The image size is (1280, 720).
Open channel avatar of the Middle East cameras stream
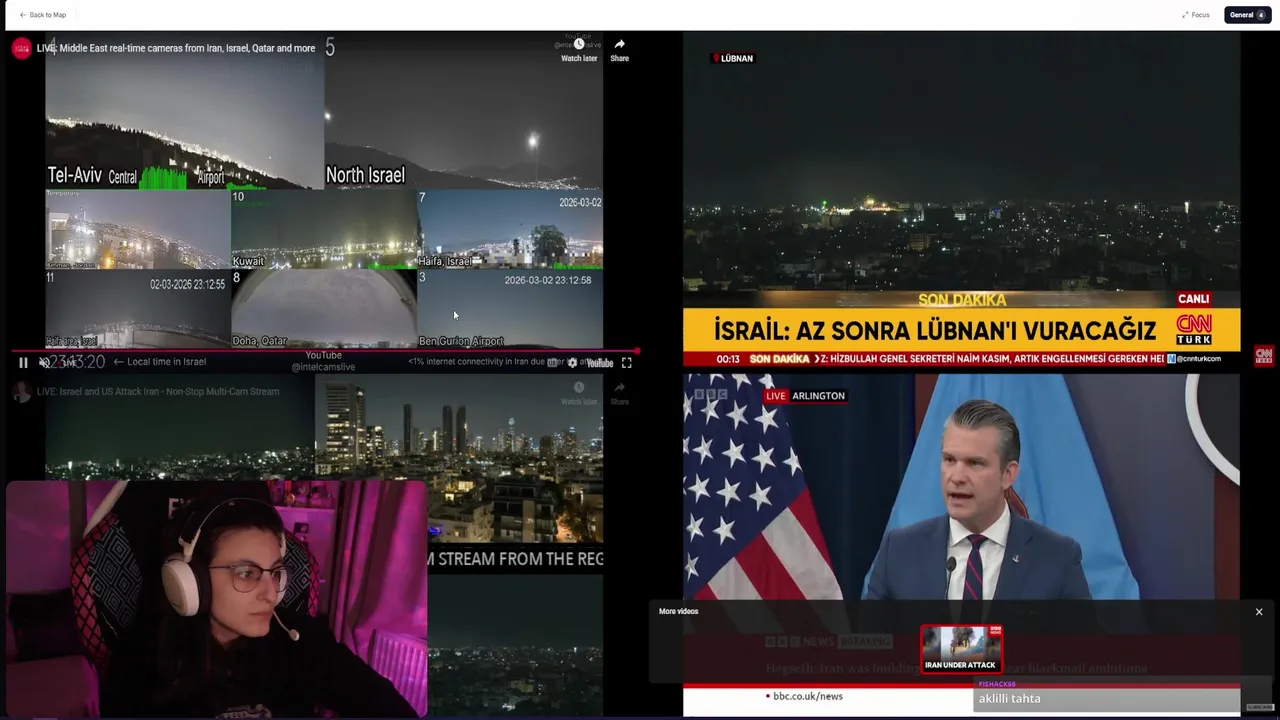22,48
